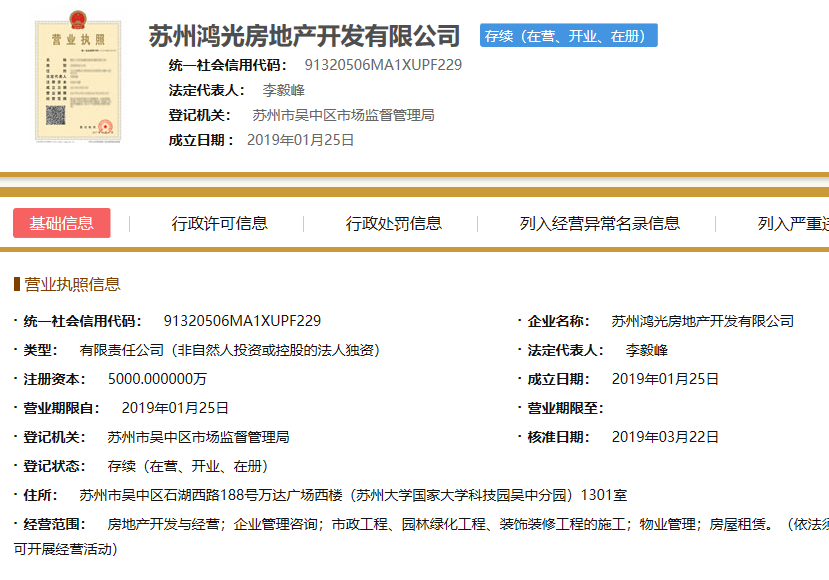Click the registered capital 5000.000000万
This screenshot has width=829, height=580.
157,379
